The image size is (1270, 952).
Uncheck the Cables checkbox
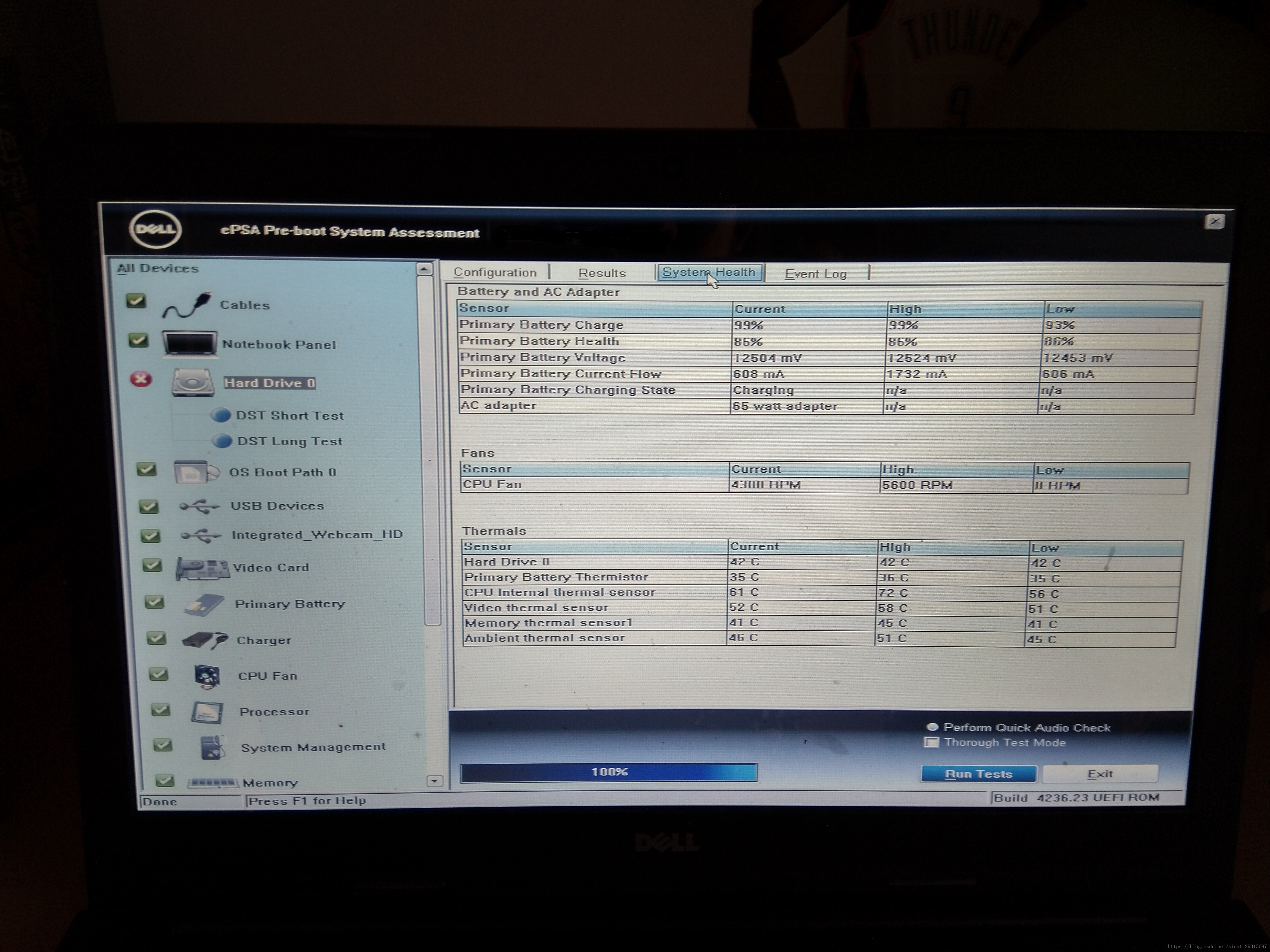pyautogui.click(x=136, y=301)
